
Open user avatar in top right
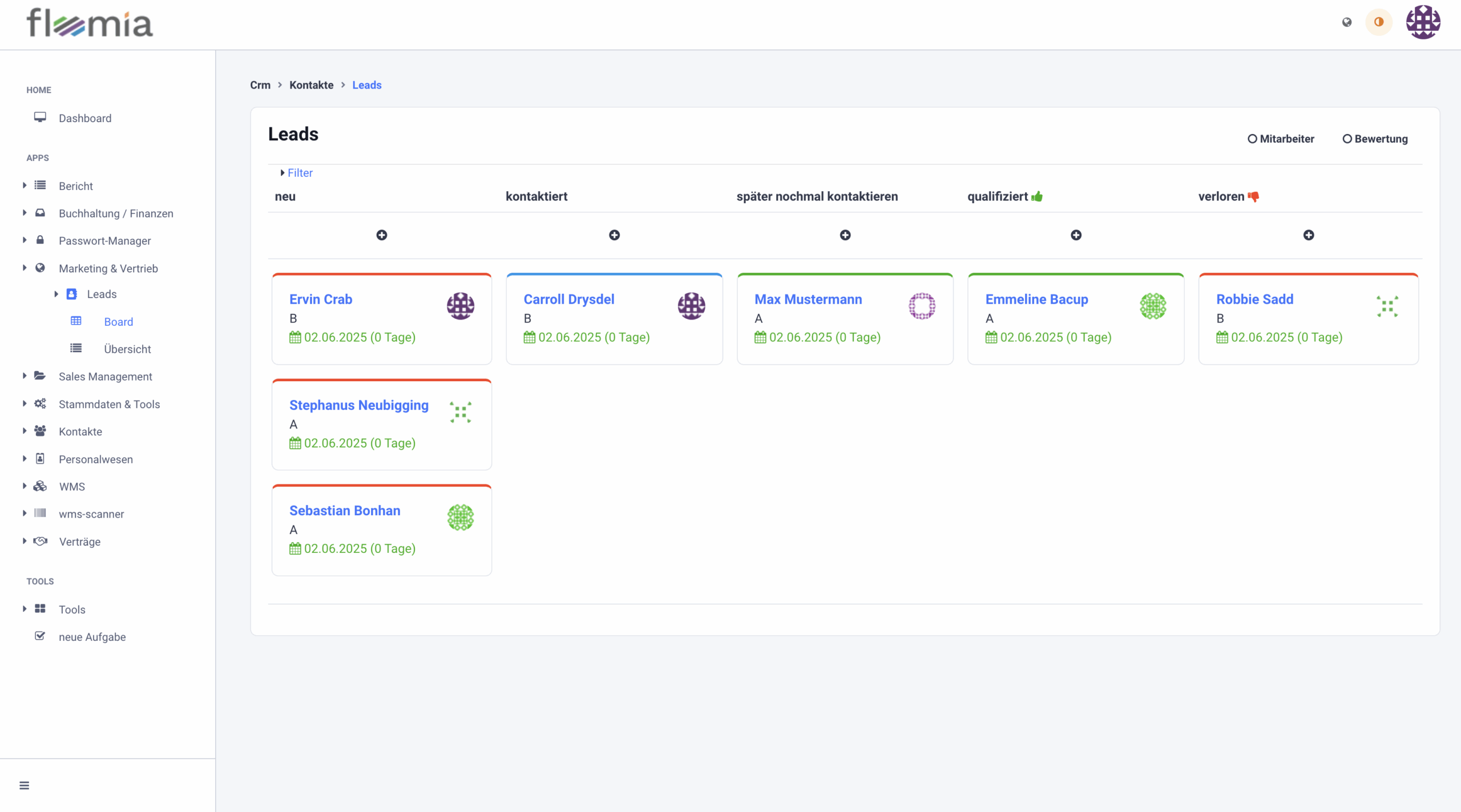point(1423,22)
